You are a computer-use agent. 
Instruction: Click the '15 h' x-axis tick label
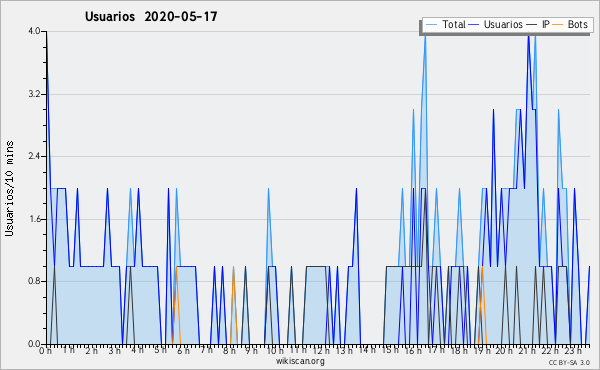pos(390,350)
